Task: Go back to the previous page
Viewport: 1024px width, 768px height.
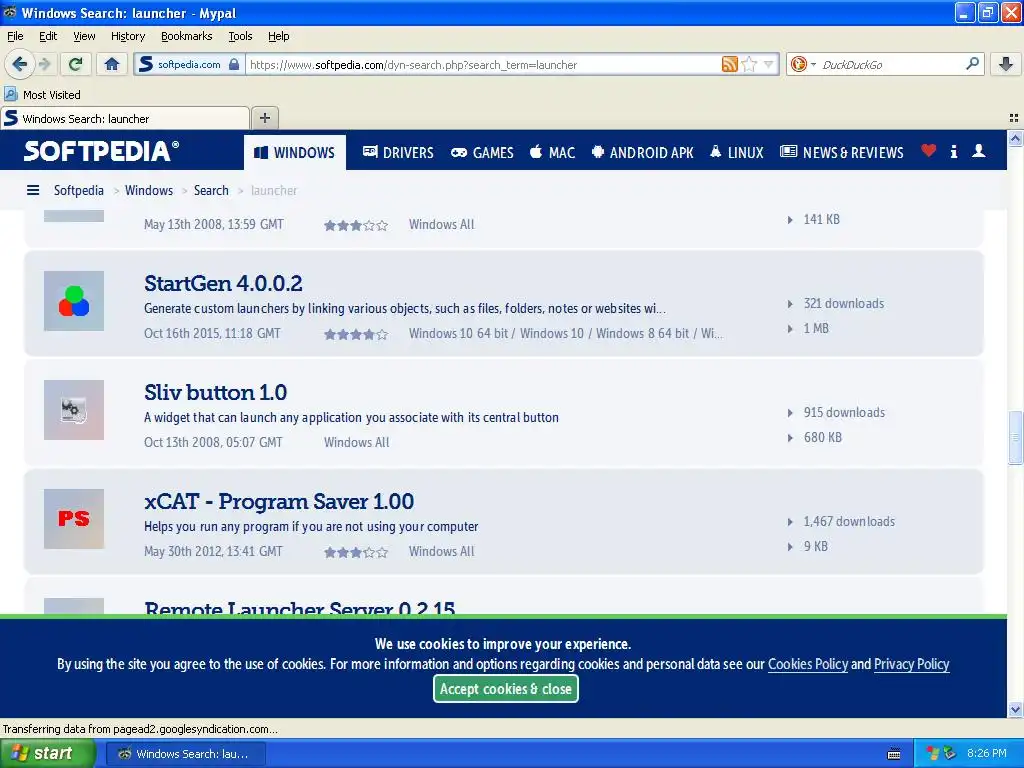Action: point(20,64)
